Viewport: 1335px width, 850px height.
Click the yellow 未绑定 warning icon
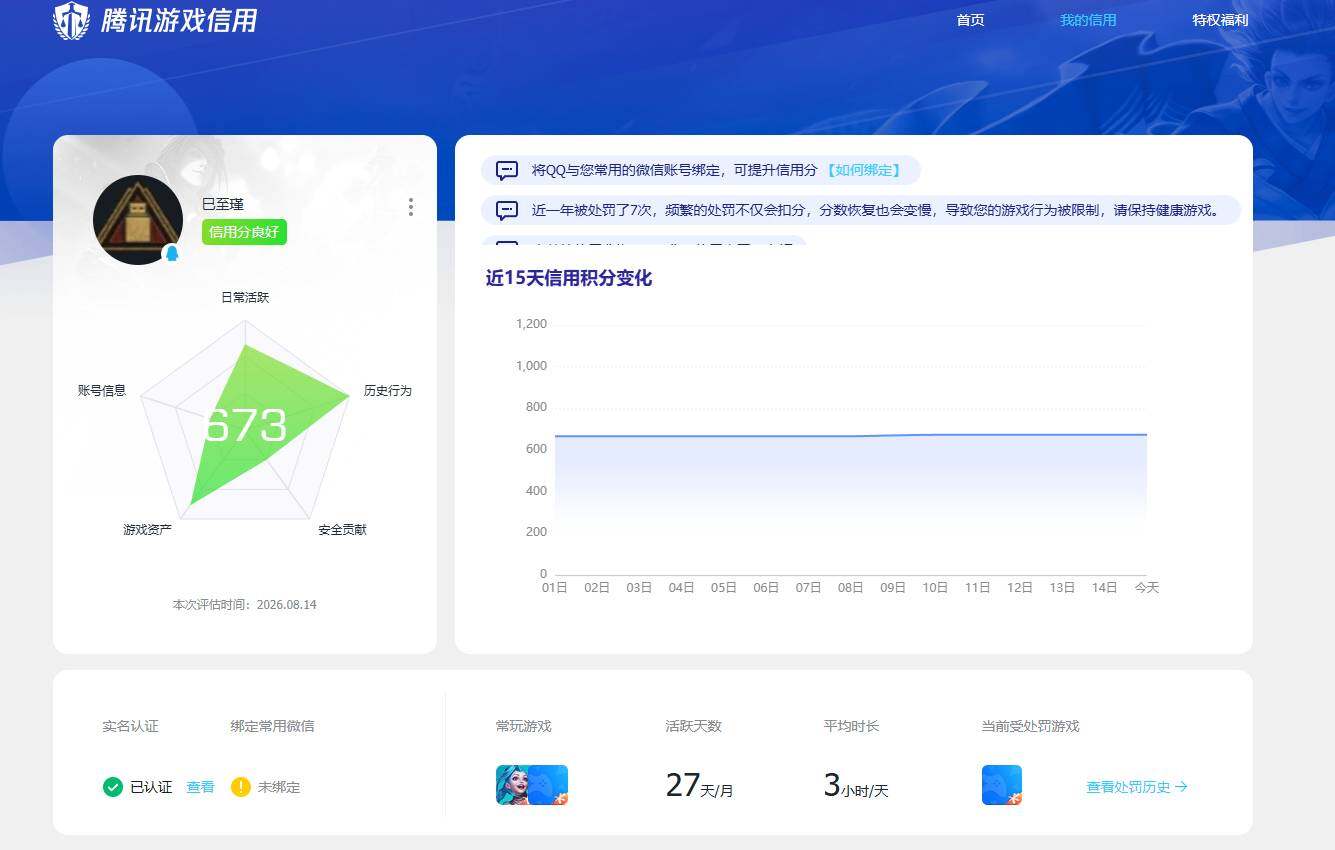tap(241, 787)
